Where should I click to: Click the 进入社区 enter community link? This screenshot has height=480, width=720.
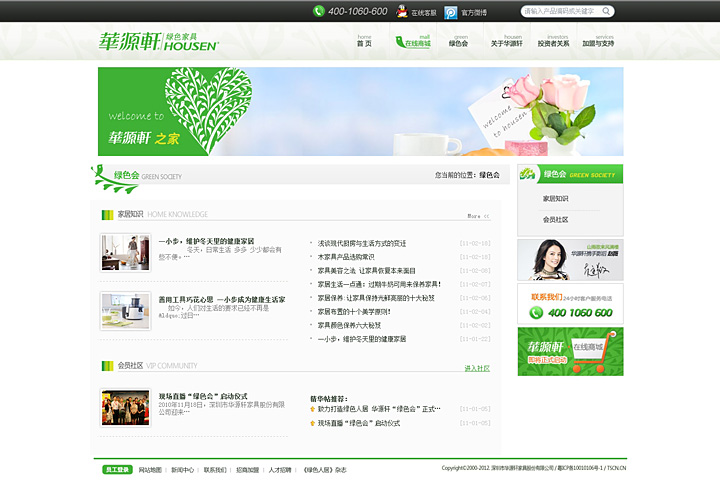pyautogui.click(x=476, y=368)
